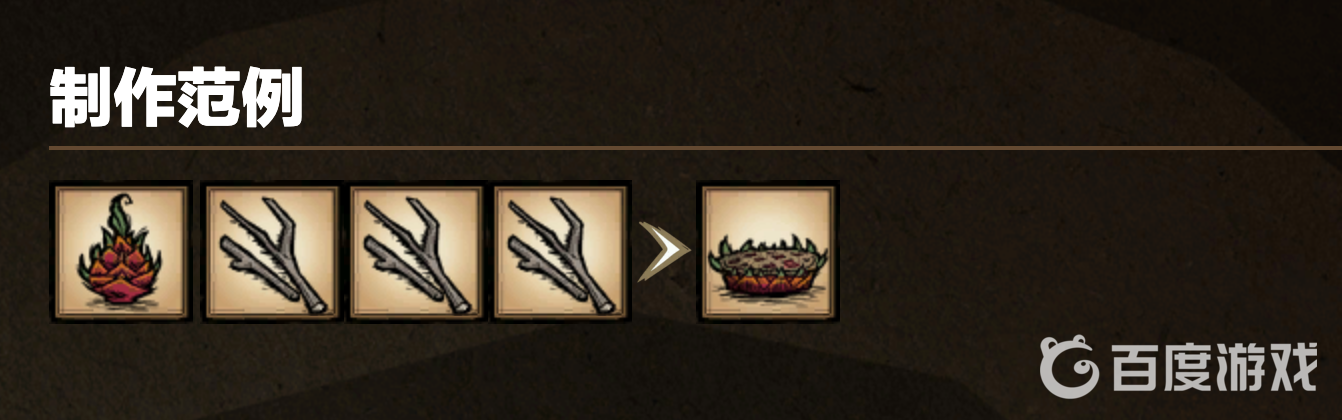Image resolution: width=1342 pixels, height=420 pixels.
Task: Pick the last twigs slot before arrow
Action: 560,252
